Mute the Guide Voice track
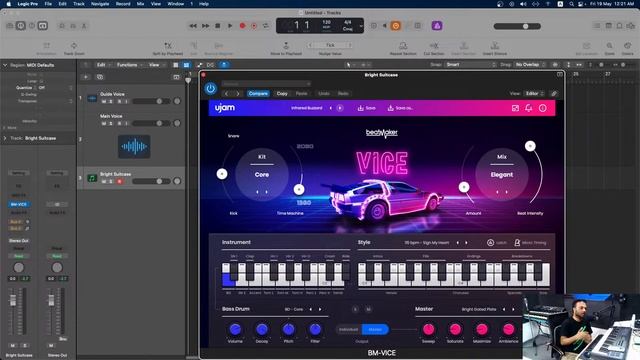Screen dimensions: 640x360 click(104, 101)
